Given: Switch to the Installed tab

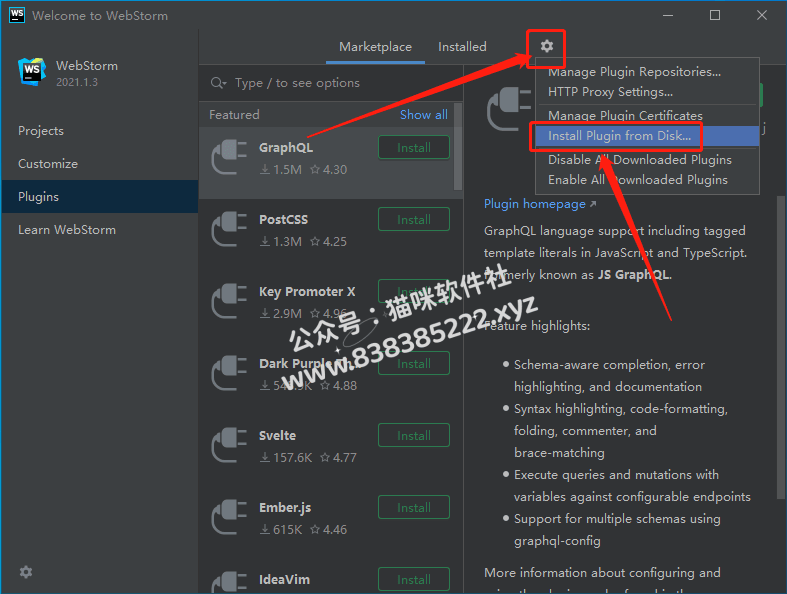Looking at the screenshot, I should pyautogui.click(x=462, y=47).
